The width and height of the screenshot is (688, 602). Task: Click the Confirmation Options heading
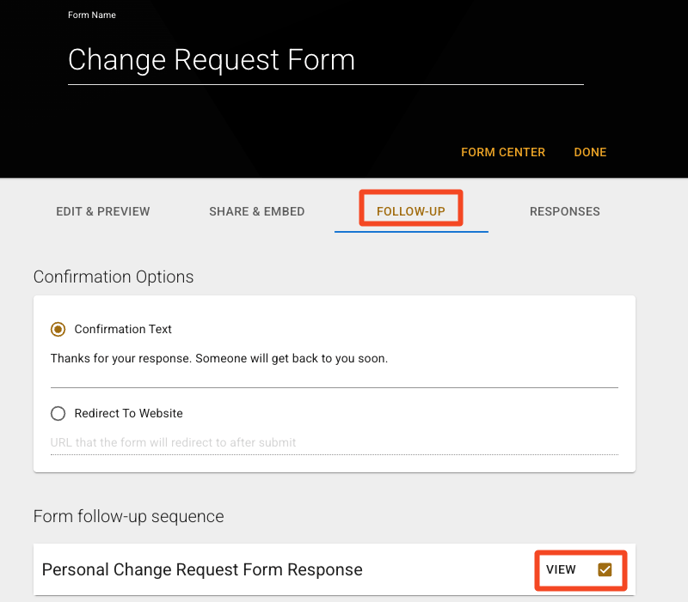click(x=113, y=277)
